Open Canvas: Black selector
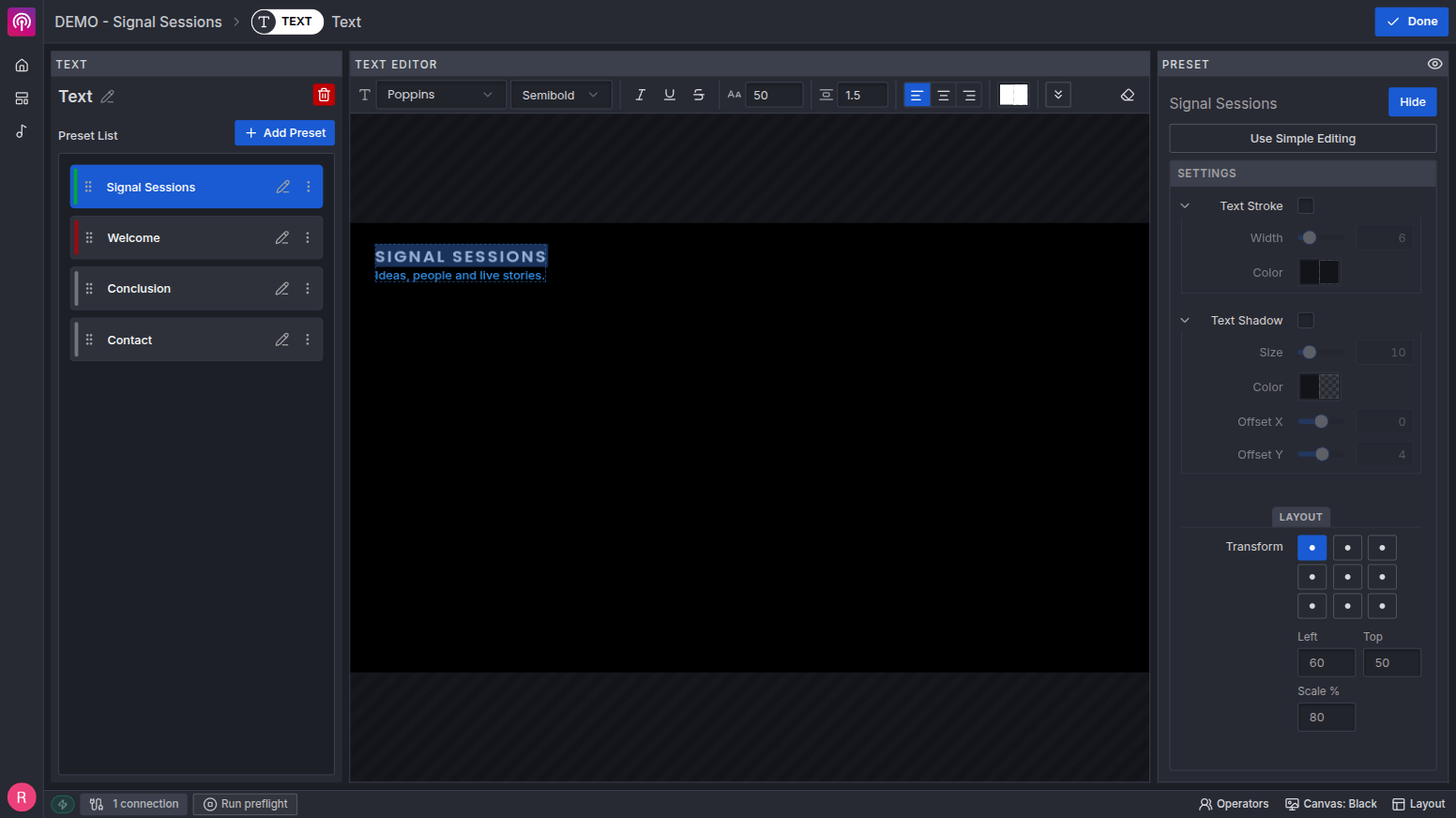 click(1331, 804)
